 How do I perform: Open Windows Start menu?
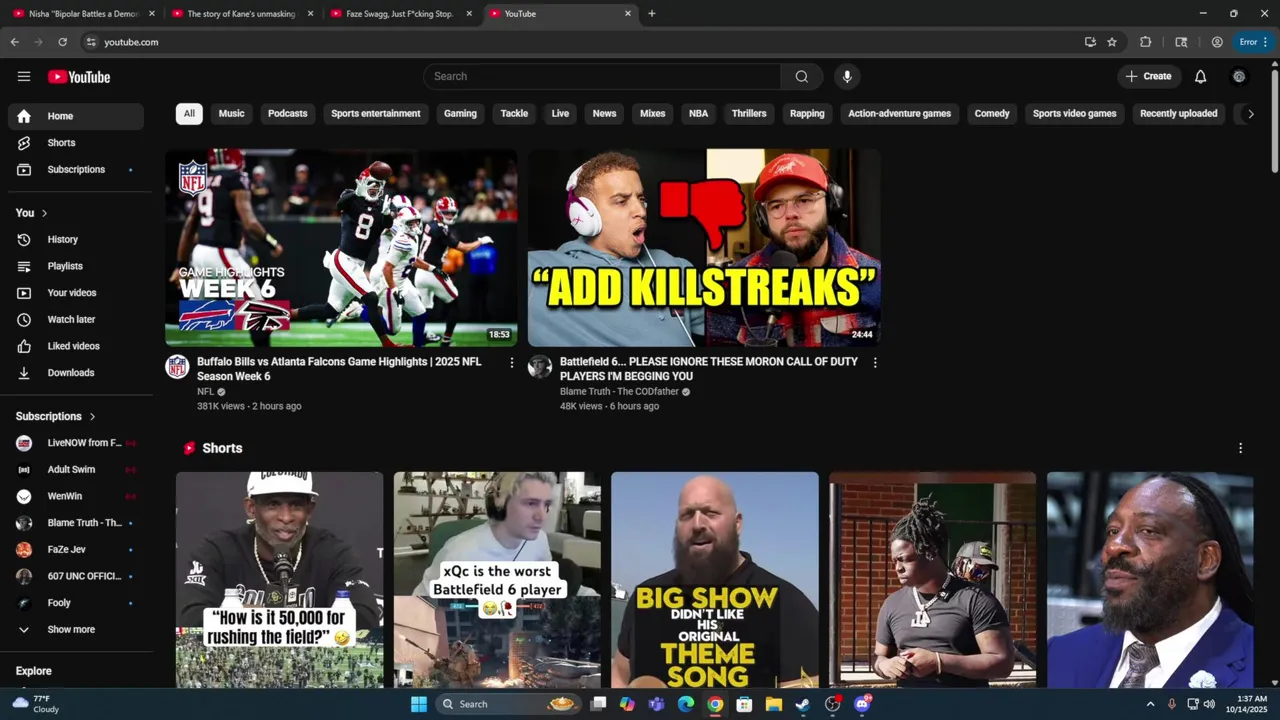pos(419,704)
